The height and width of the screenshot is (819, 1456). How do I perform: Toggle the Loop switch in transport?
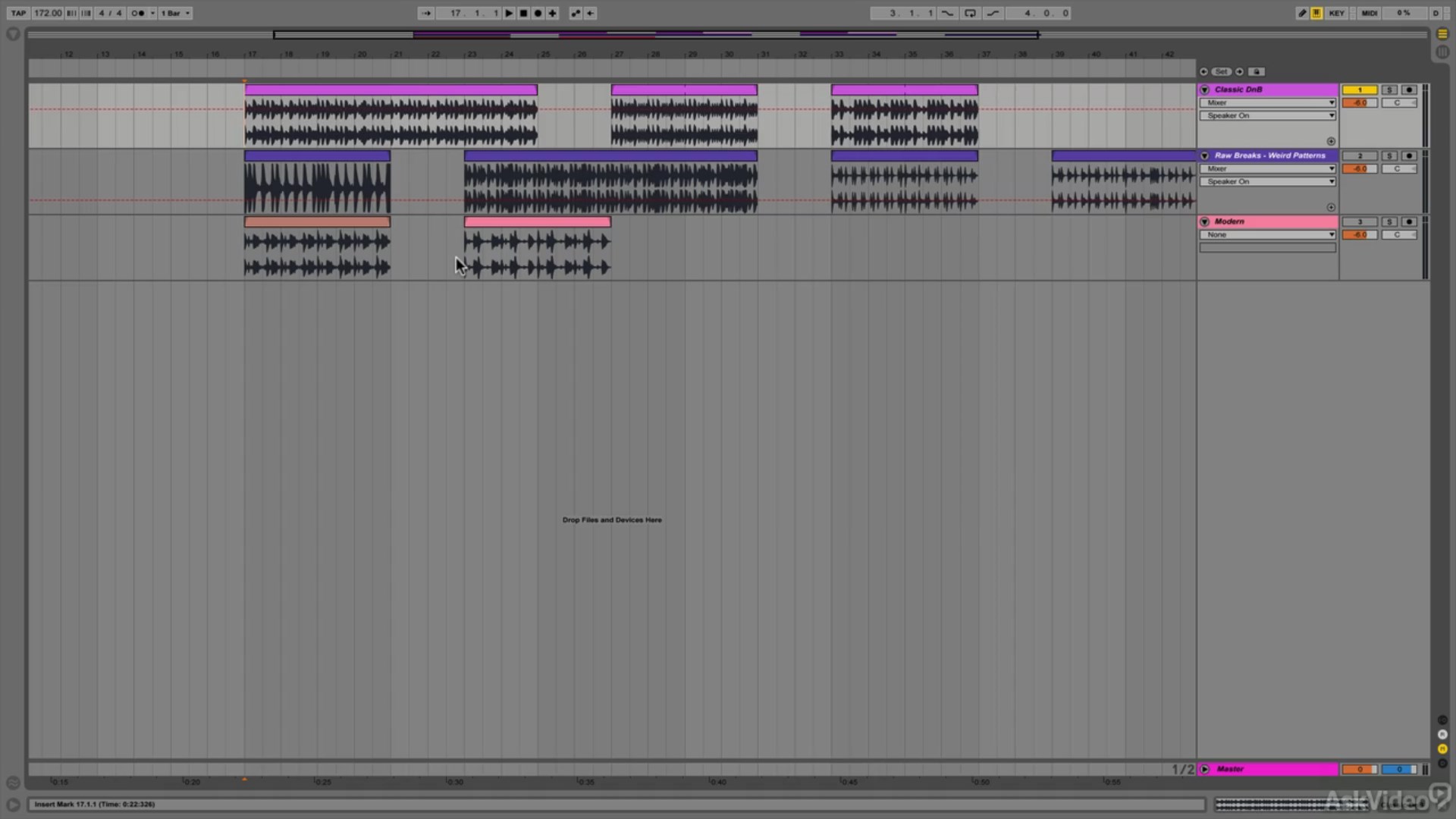click(970, 13)
